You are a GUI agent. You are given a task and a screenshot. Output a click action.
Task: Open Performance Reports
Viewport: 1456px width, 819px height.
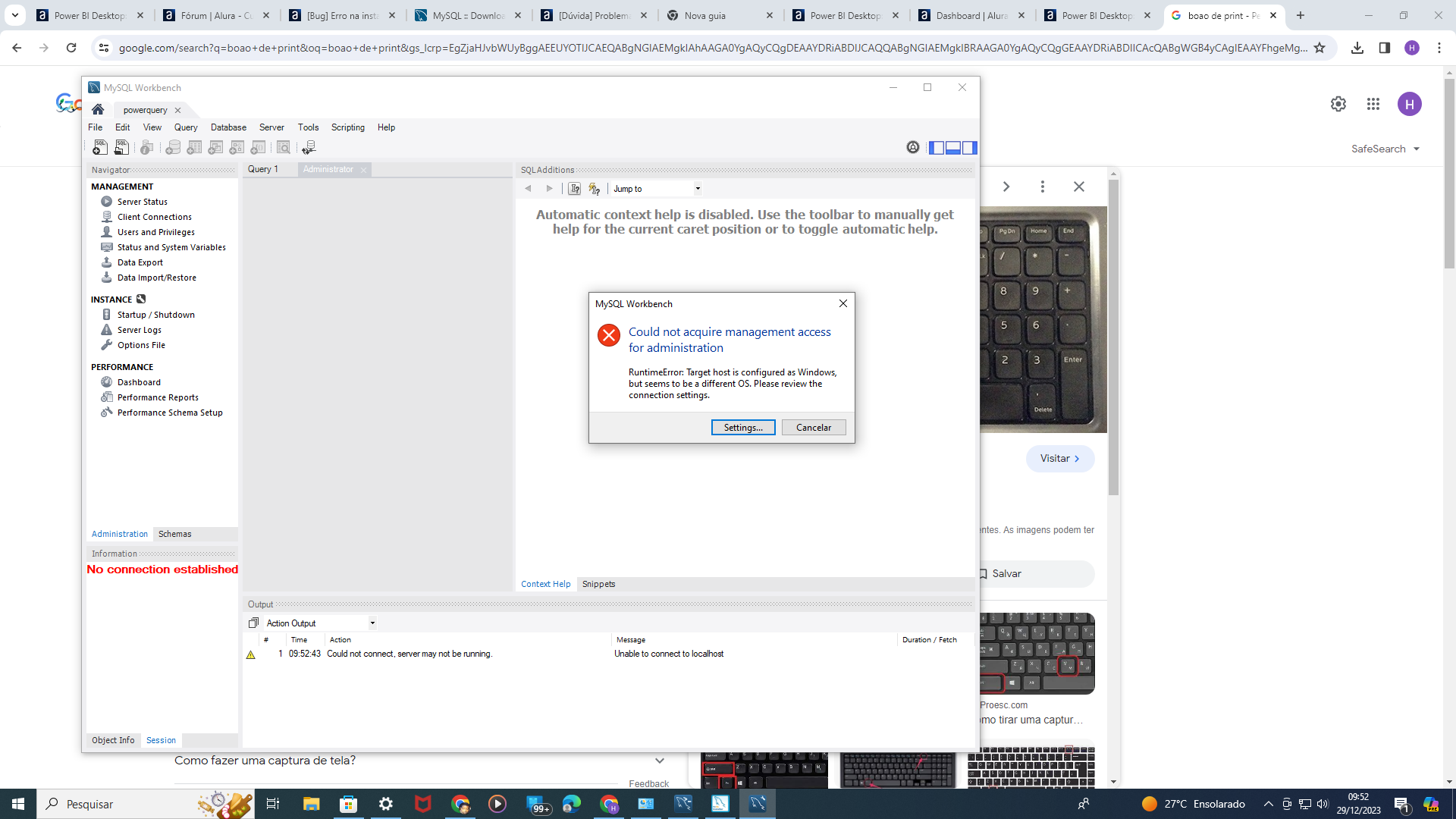pyautogui.click(x=158, y=397)
